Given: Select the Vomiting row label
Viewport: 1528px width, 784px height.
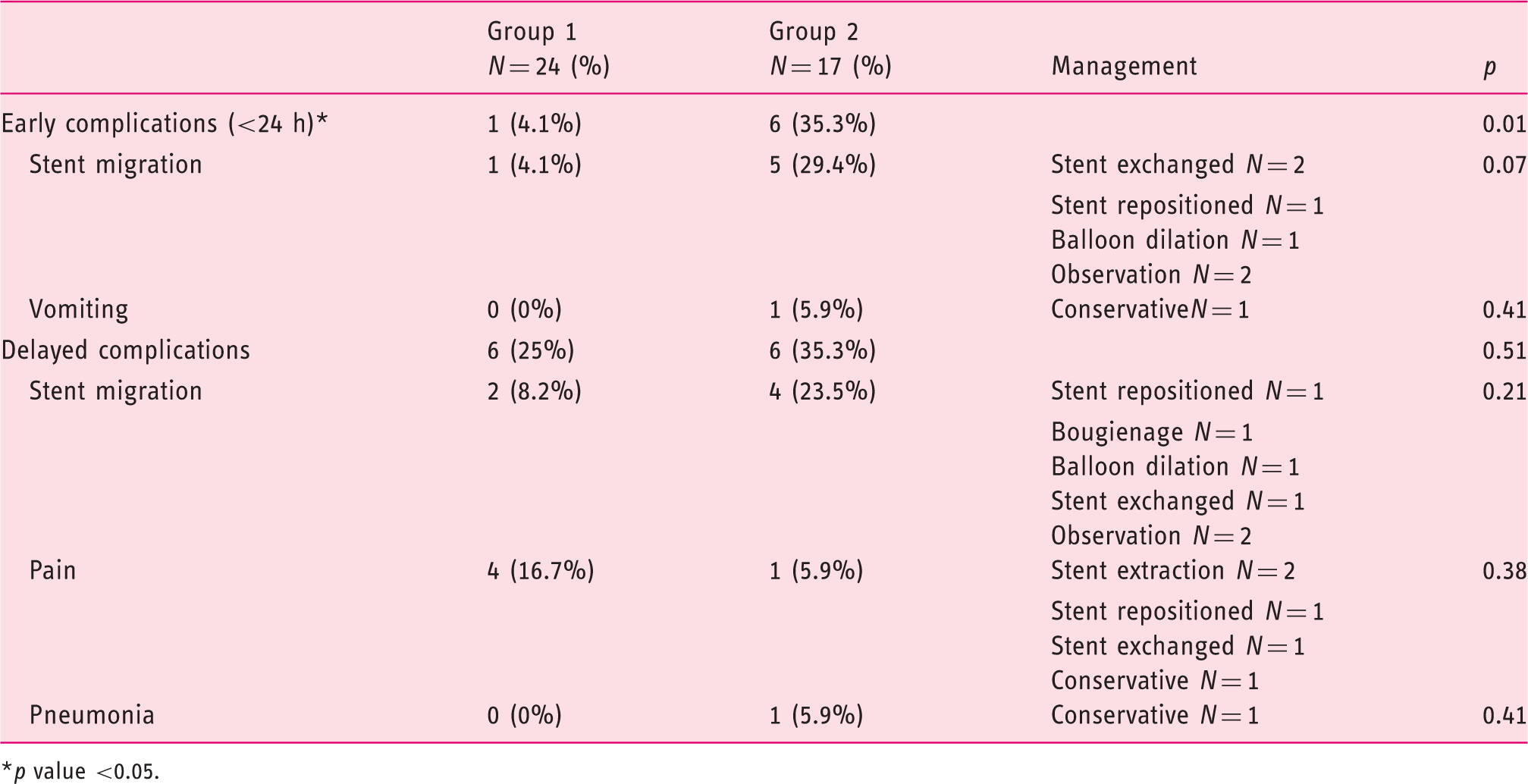Looking at the screenshot, I should 79,309.
